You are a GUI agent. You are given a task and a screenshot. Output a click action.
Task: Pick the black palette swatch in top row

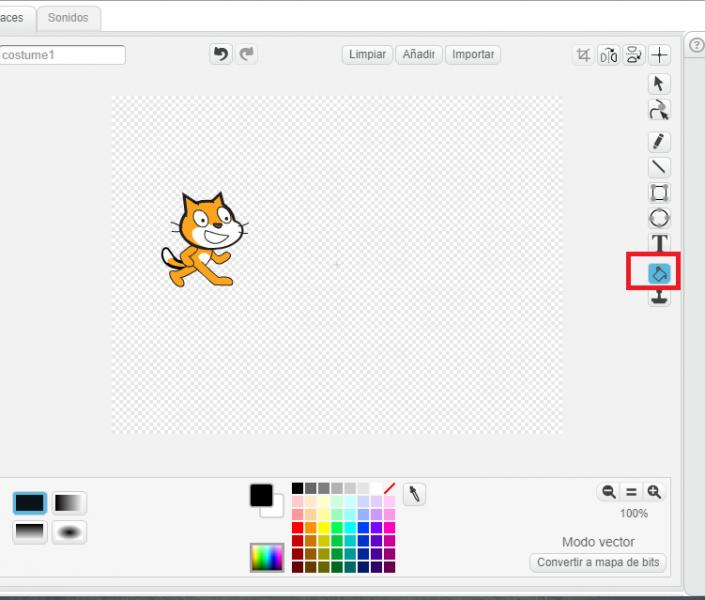tap(297, 488)
